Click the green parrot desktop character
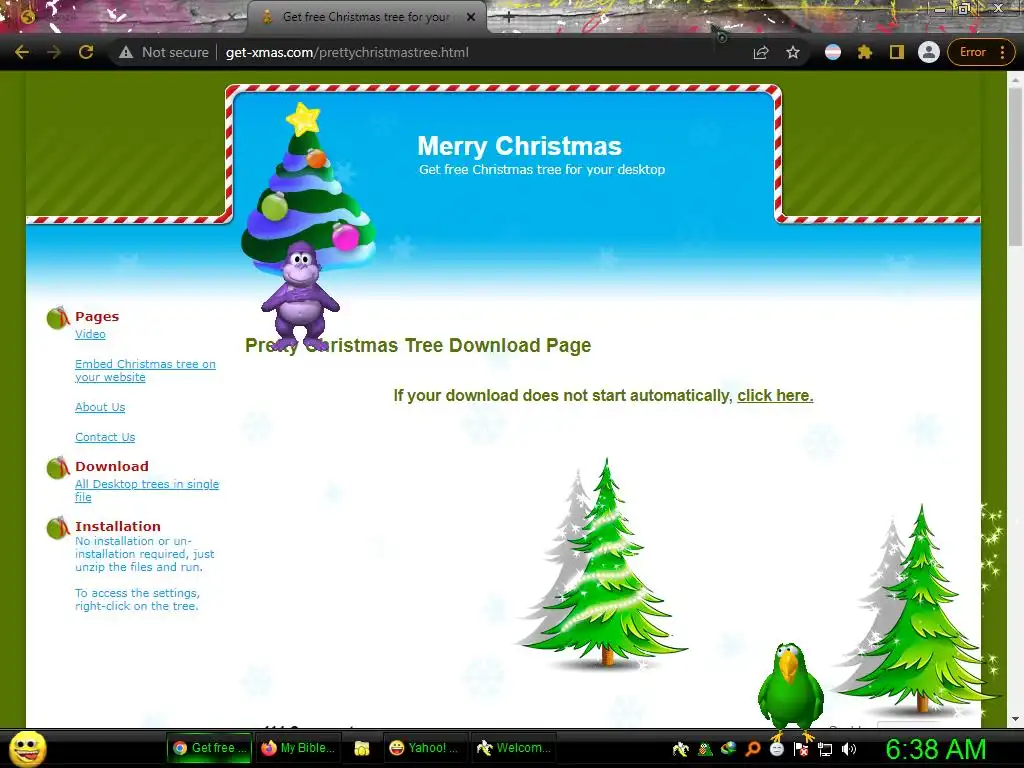 tap(790, 689)
